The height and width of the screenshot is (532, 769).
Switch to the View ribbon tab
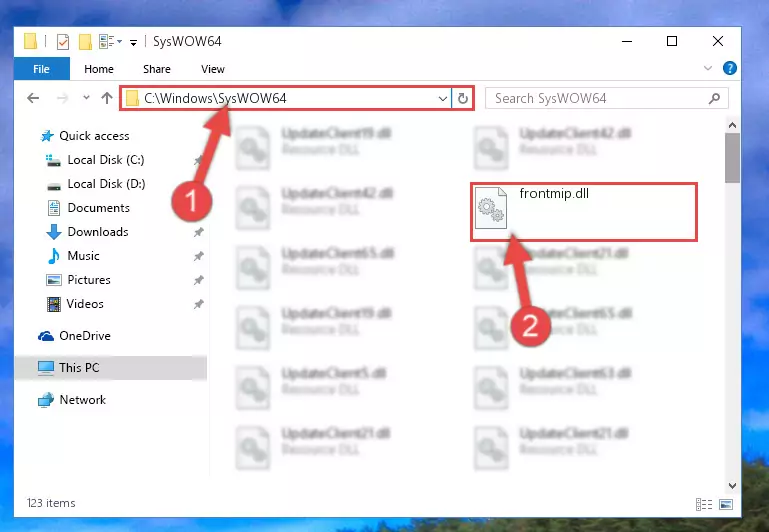pos(213,69)
